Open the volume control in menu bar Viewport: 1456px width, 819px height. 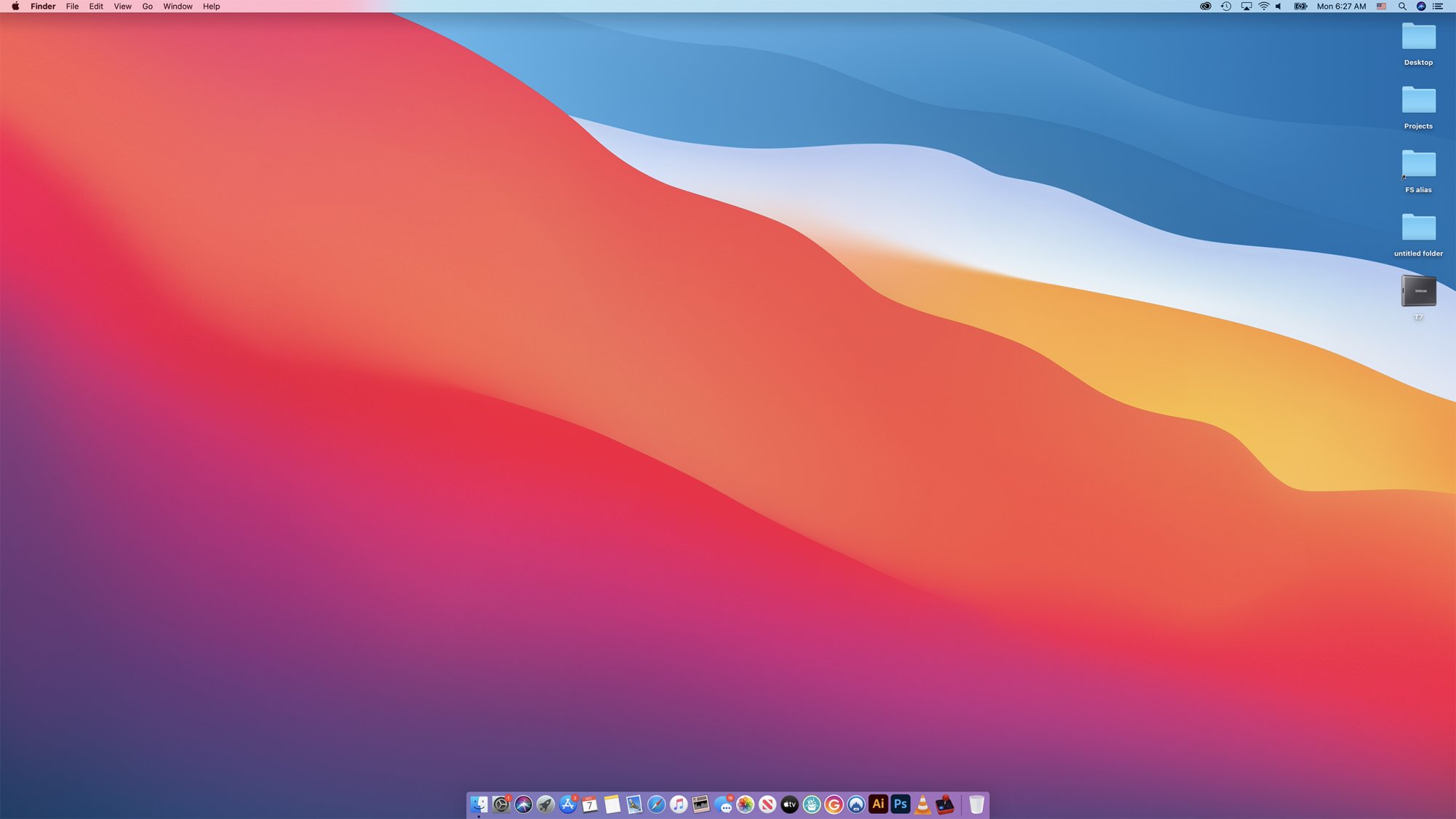click(1278, 7)
